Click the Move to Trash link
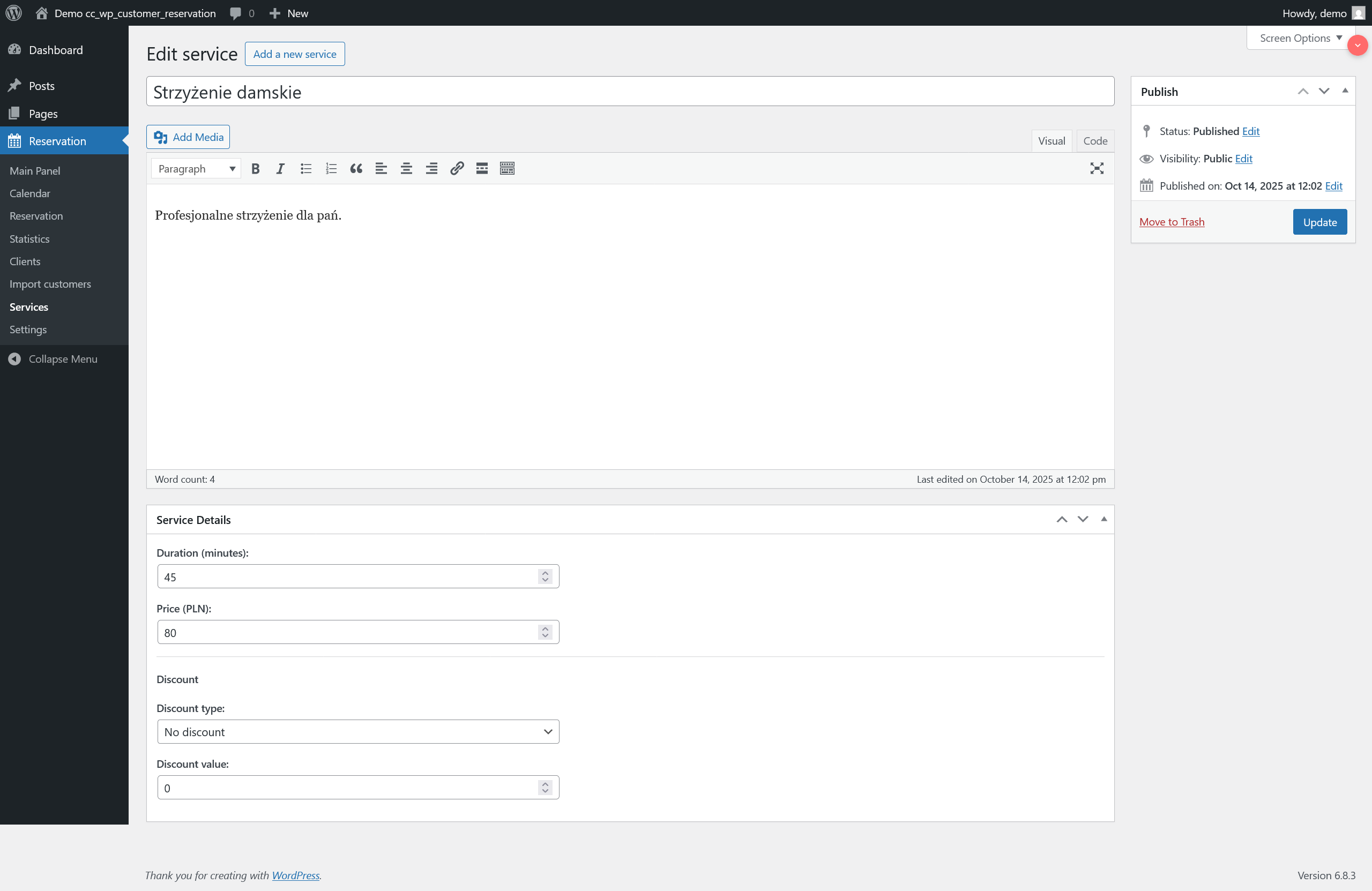This screenshot has height=891, width=1372. click(1172, 222)
